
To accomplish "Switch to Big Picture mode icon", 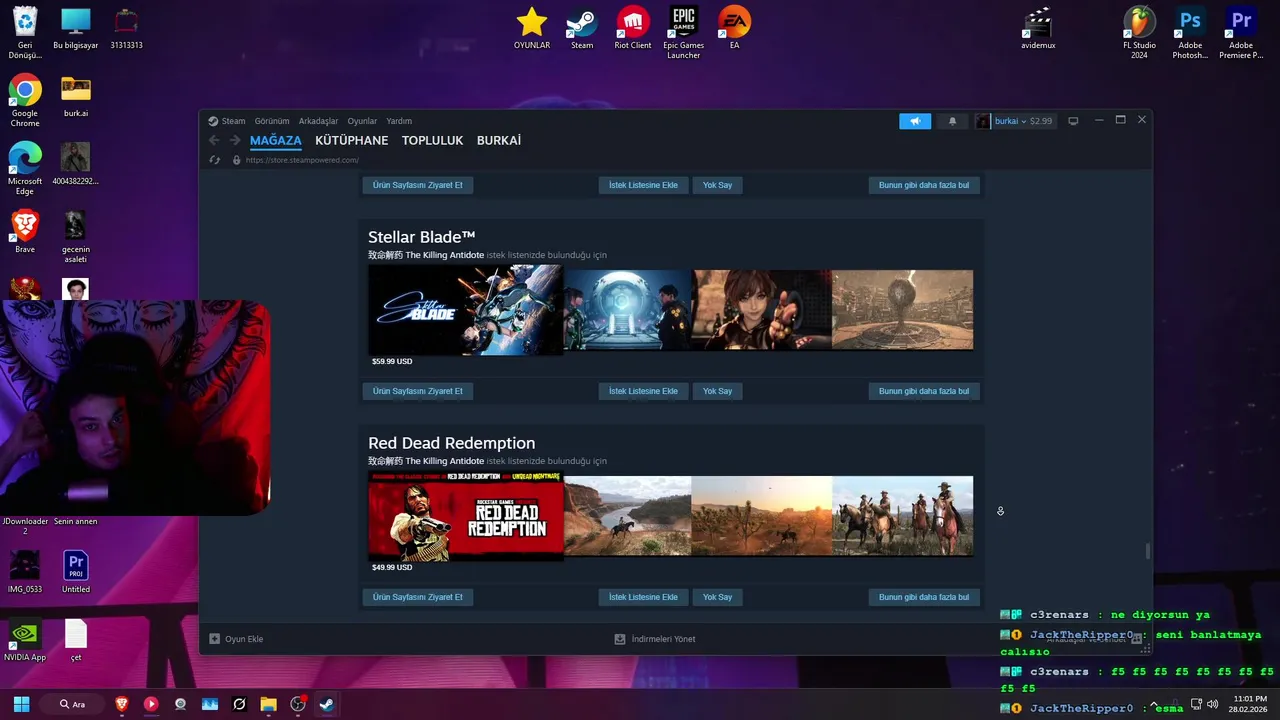I will point(1073,121).
